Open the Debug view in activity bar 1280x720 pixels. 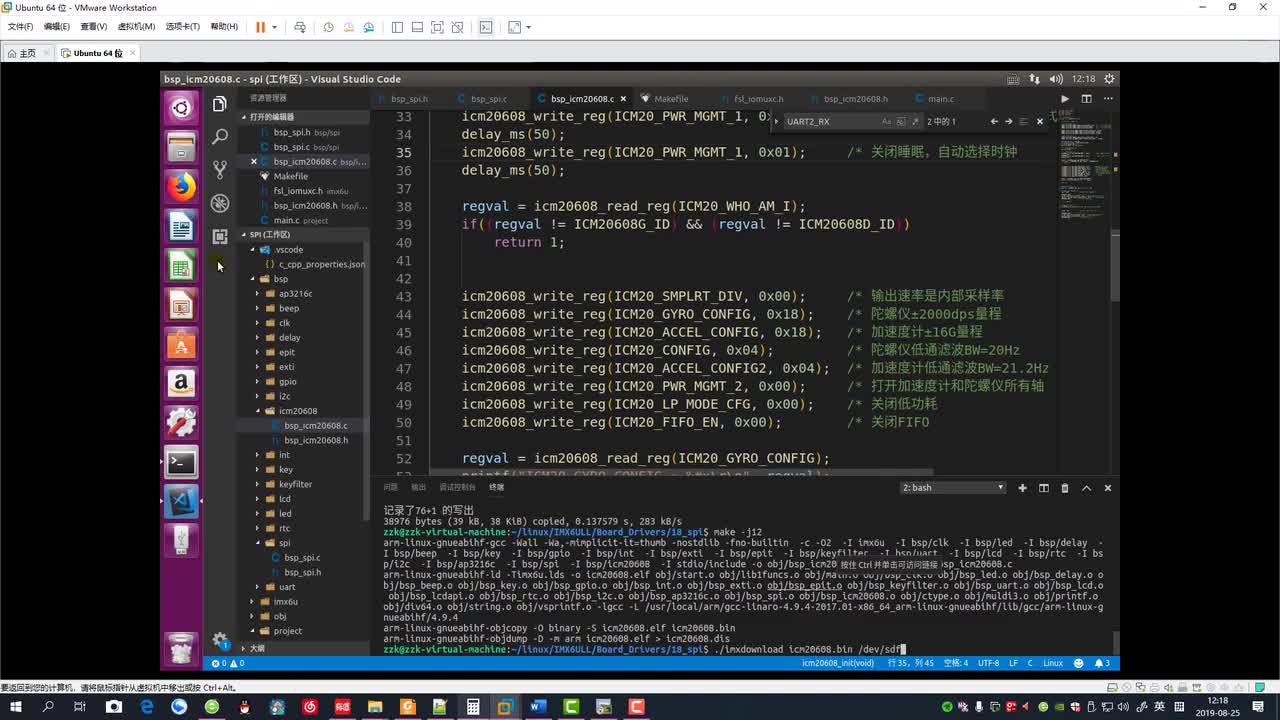click(220, 203)
